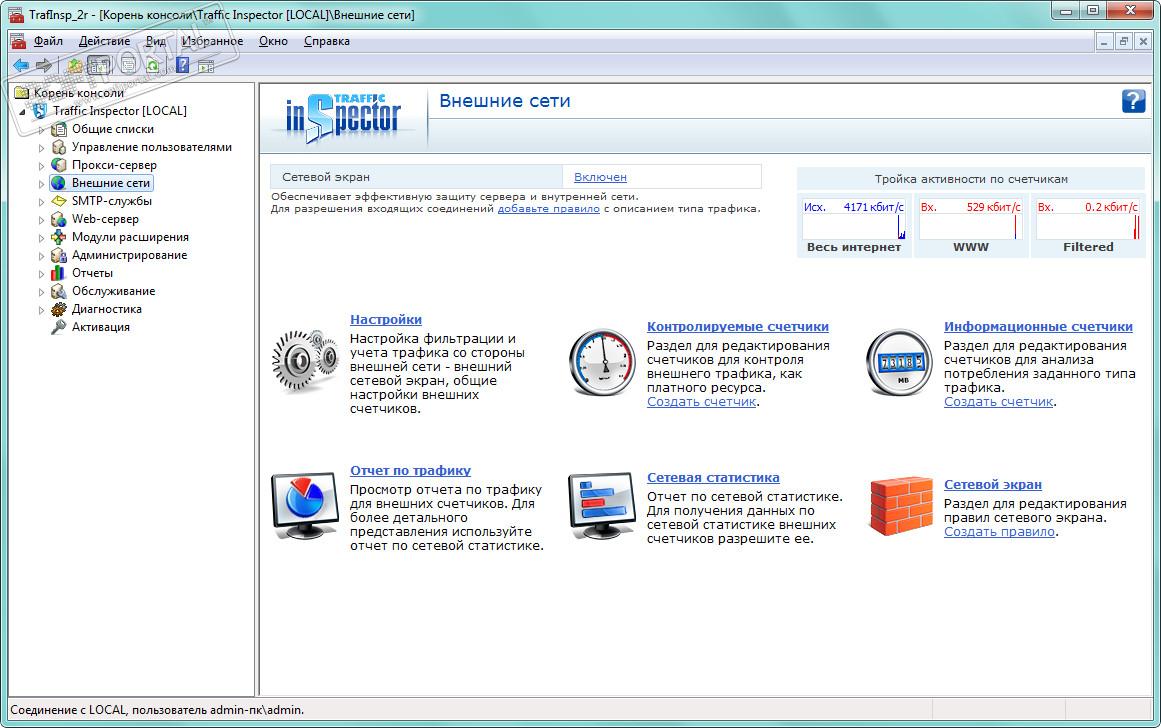1161x728 pixels.
Task: Open the Настройки link
Action: coord(386,319)
